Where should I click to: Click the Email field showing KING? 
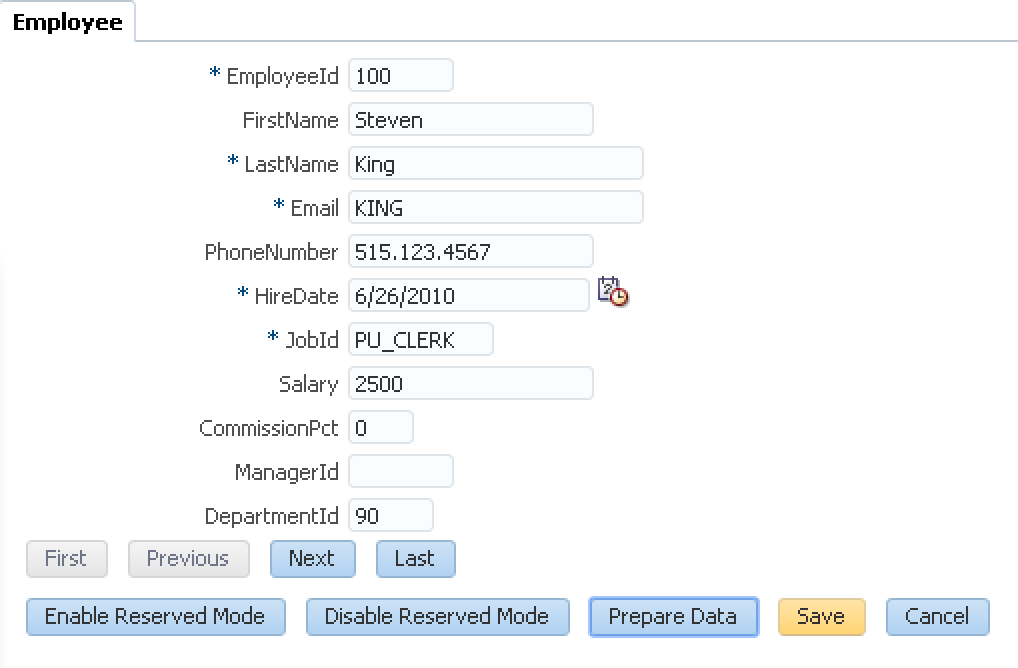point(495,208)
